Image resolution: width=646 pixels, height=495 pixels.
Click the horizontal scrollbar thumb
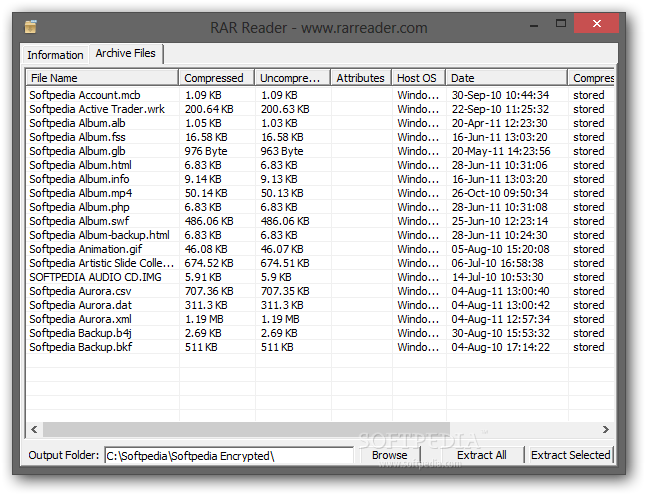[x=246, y=429]
